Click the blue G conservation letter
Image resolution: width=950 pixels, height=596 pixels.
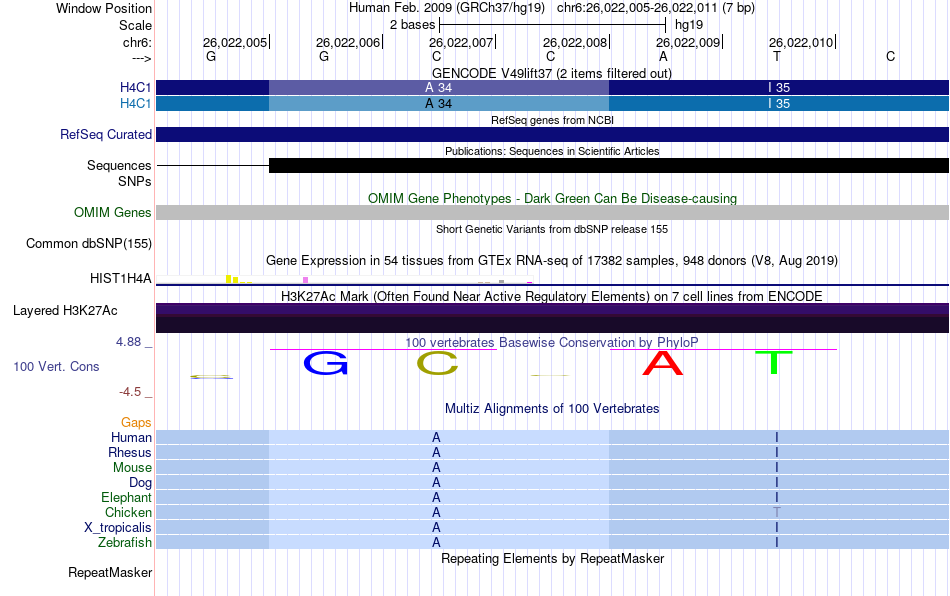(x=325, y=363)
